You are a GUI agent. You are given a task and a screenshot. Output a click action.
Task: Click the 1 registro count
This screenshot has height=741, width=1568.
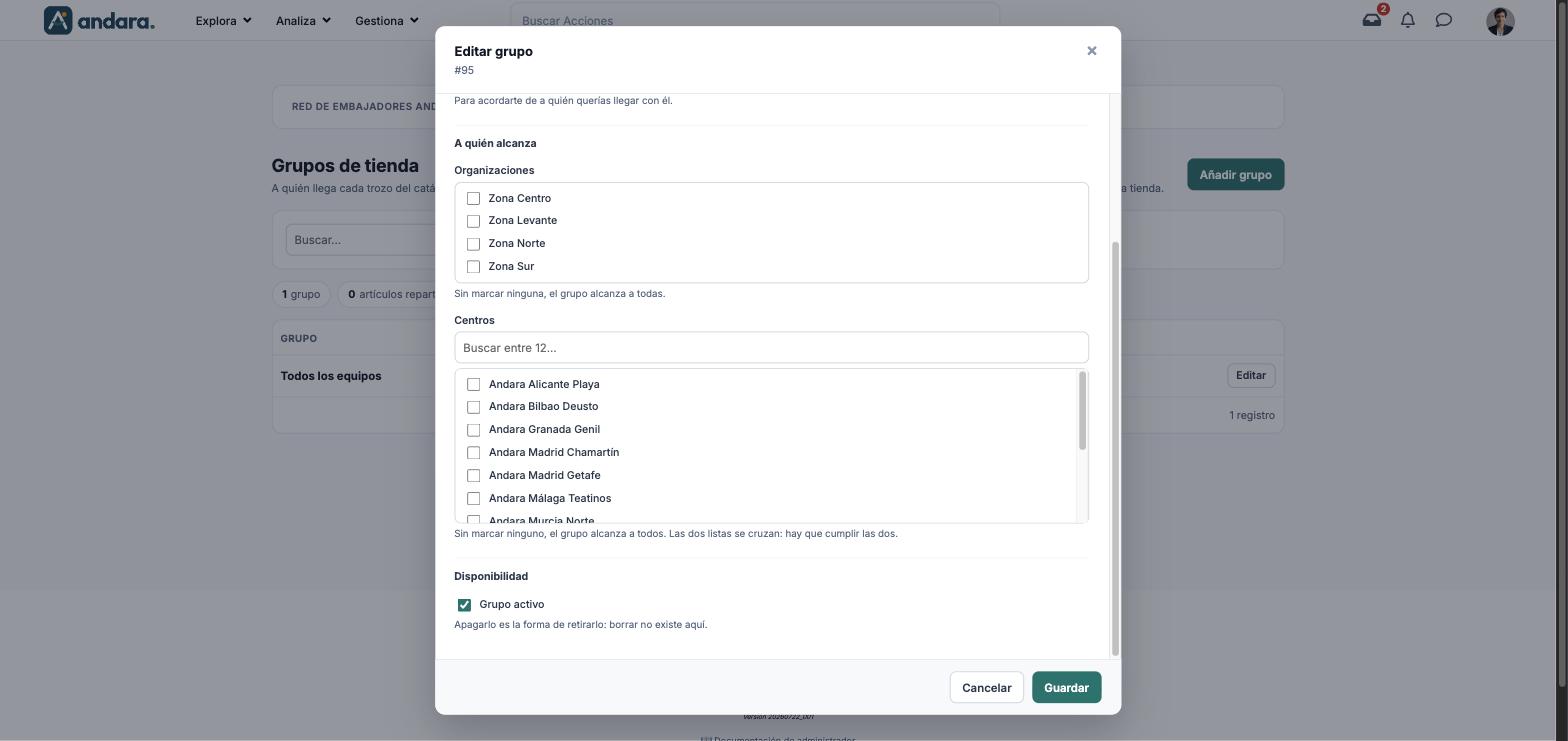click(1252, 416)
